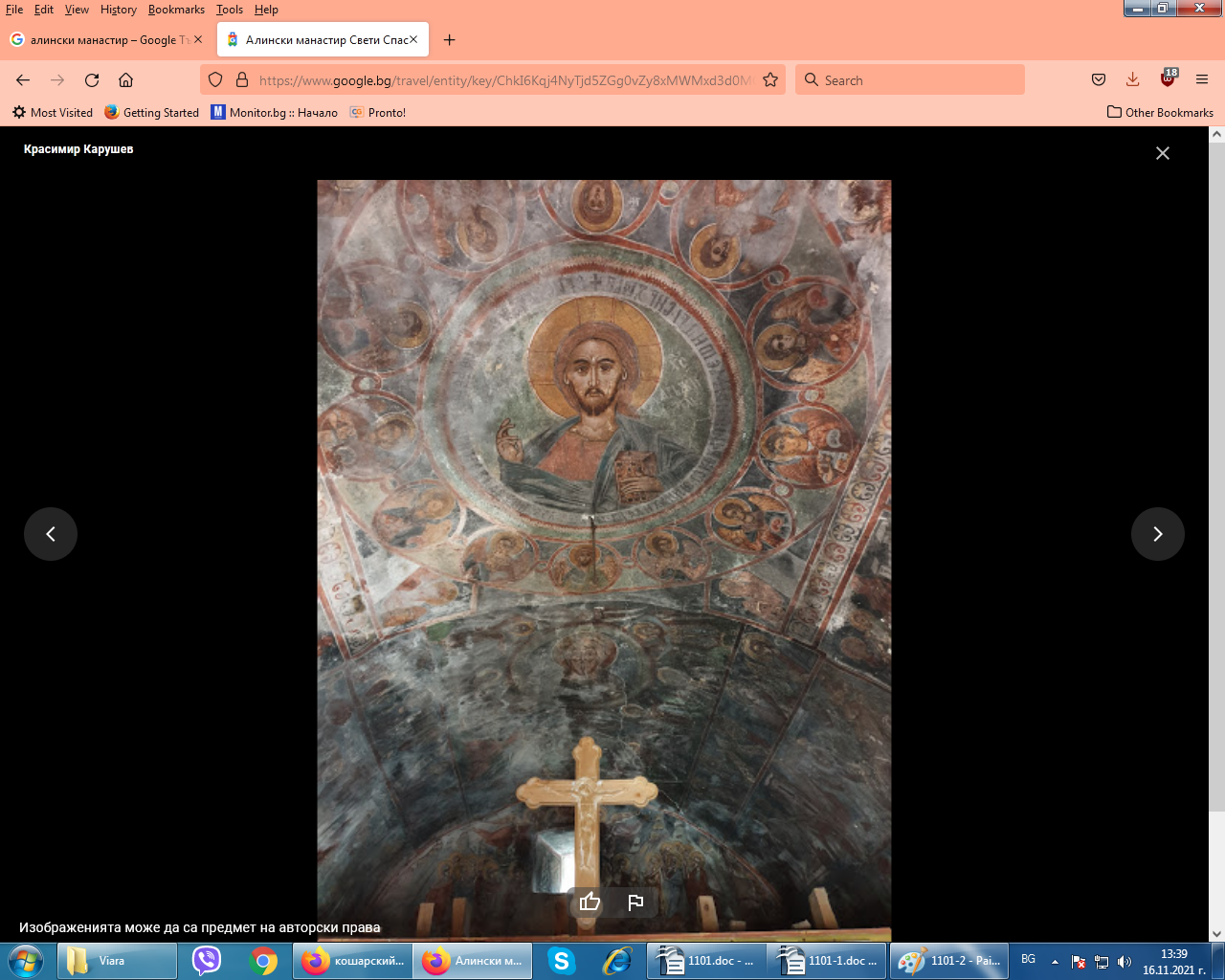The height and width of the screenshot is (980, 1225).
Task: Click the Monitor.bg bookmark link
Action: 274,112
